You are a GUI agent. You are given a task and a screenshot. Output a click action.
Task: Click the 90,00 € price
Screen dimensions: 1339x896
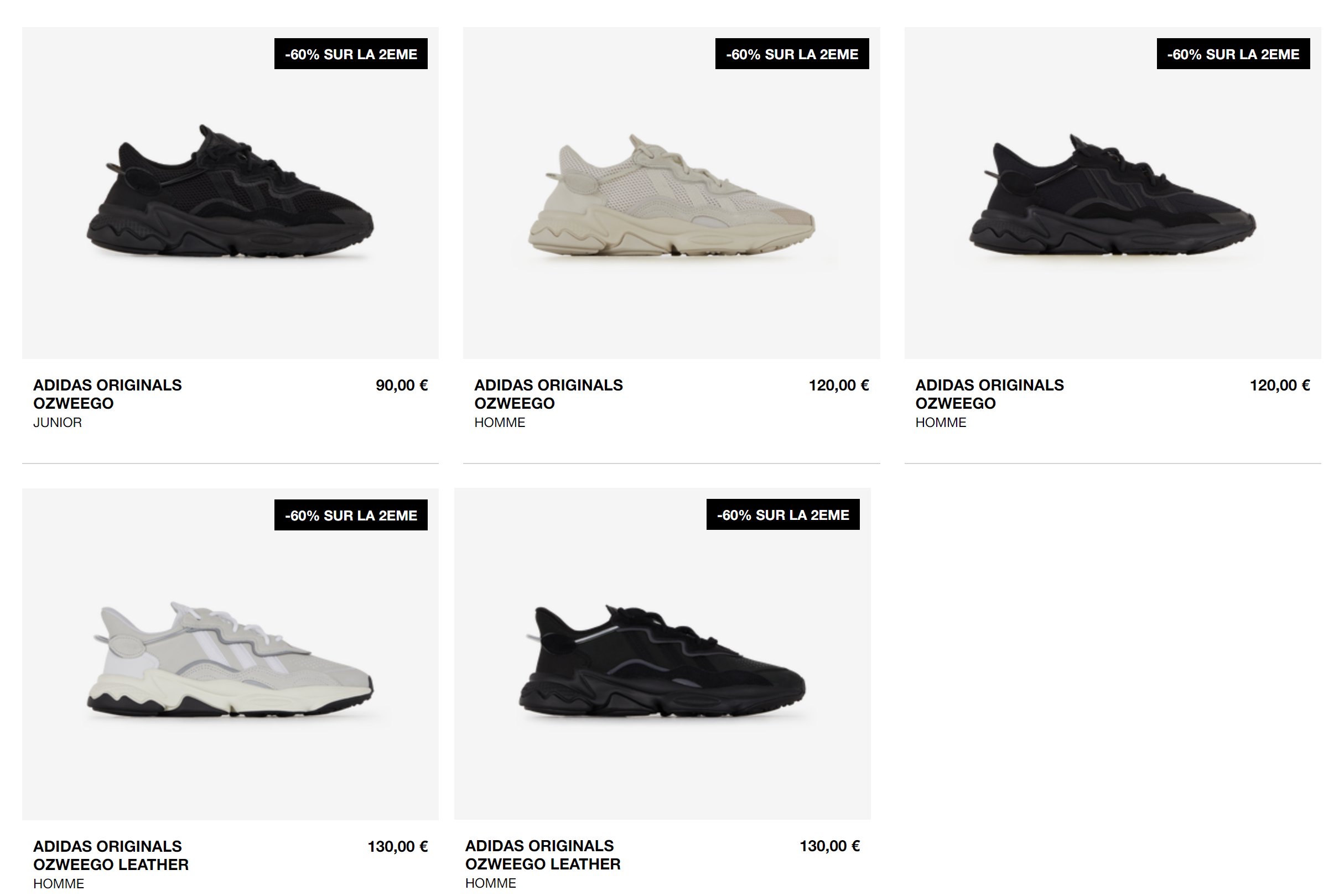coord(402,385)
